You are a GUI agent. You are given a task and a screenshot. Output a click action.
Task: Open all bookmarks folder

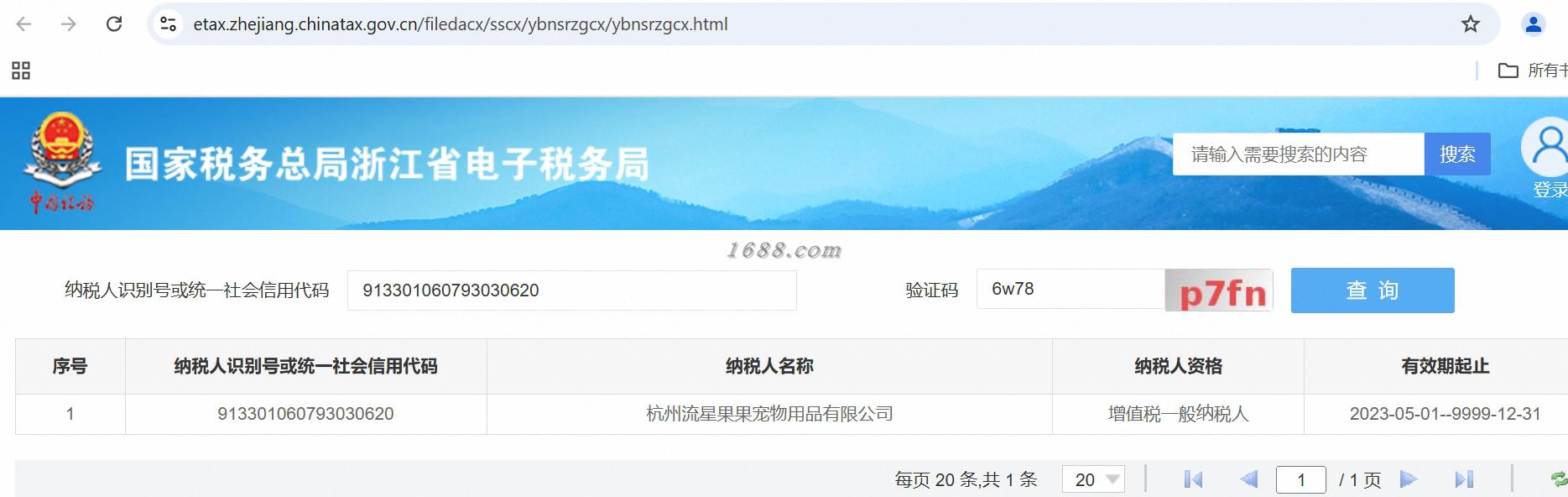pyautogui.click(x=1533, y=71)
